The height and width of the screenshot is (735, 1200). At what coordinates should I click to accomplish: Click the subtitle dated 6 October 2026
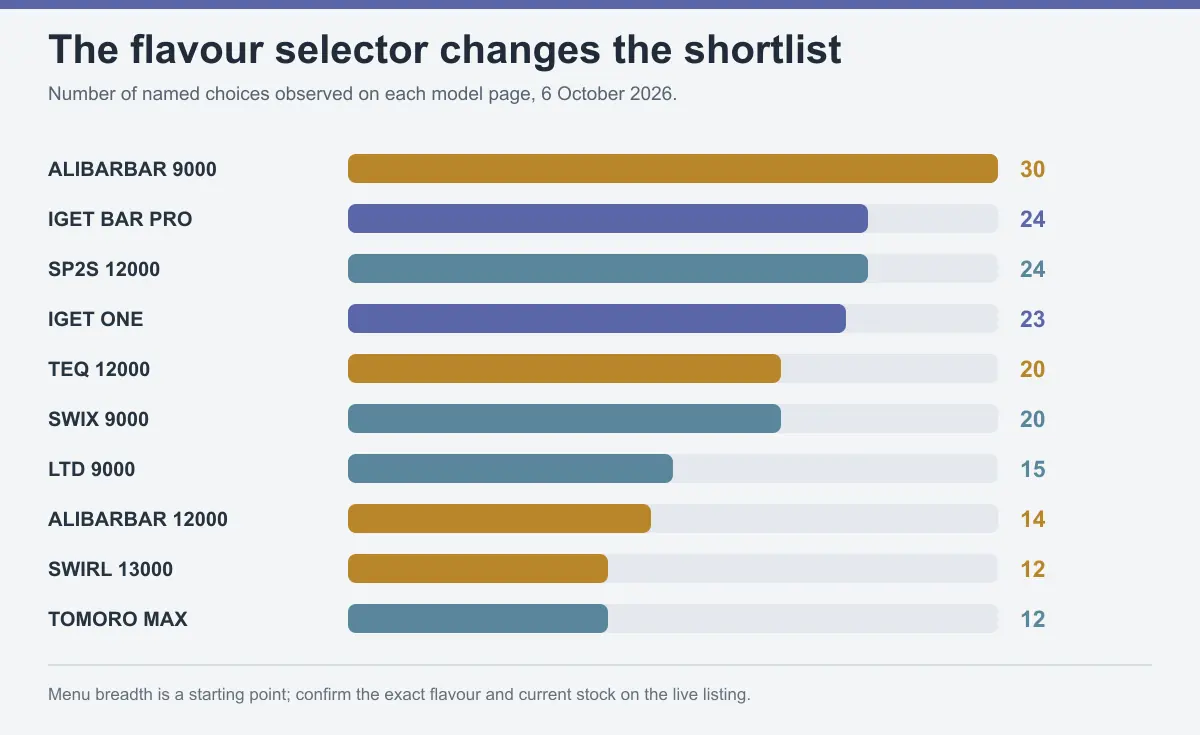363,95
